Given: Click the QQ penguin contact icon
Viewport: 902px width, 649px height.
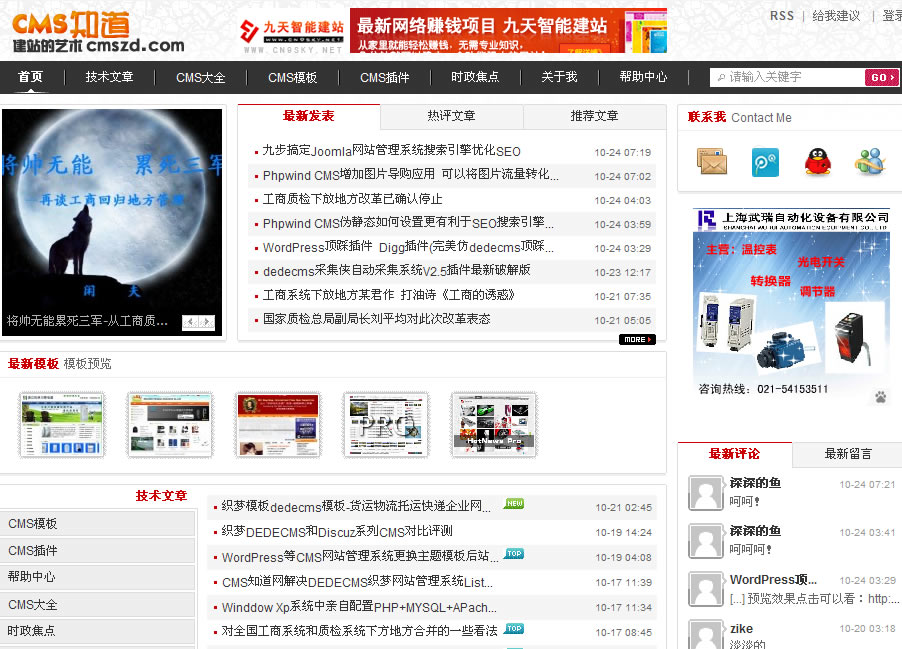Looking at the screenshot, I should click(817, 162).
